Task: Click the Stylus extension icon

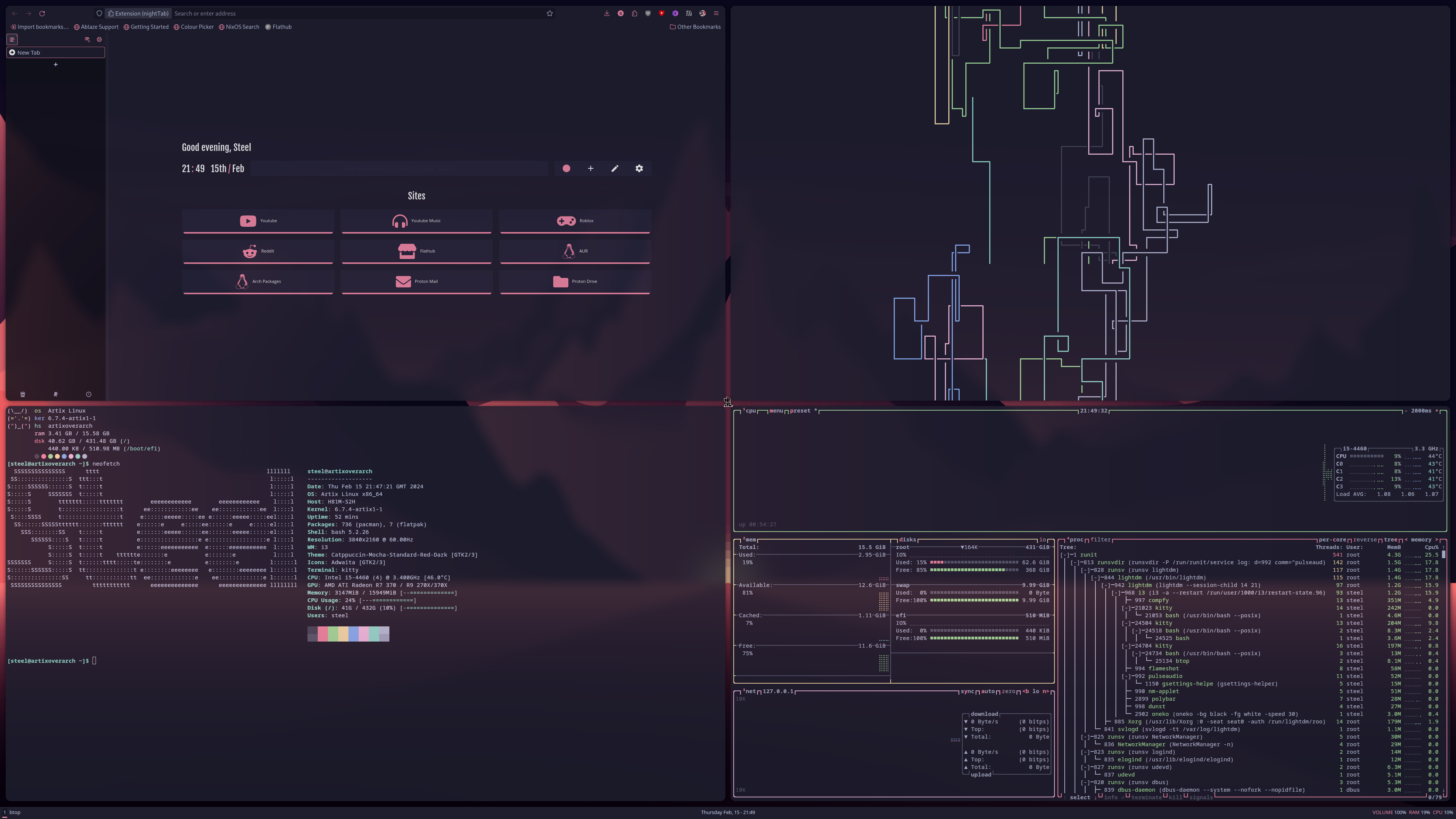Action: [621, 13]
